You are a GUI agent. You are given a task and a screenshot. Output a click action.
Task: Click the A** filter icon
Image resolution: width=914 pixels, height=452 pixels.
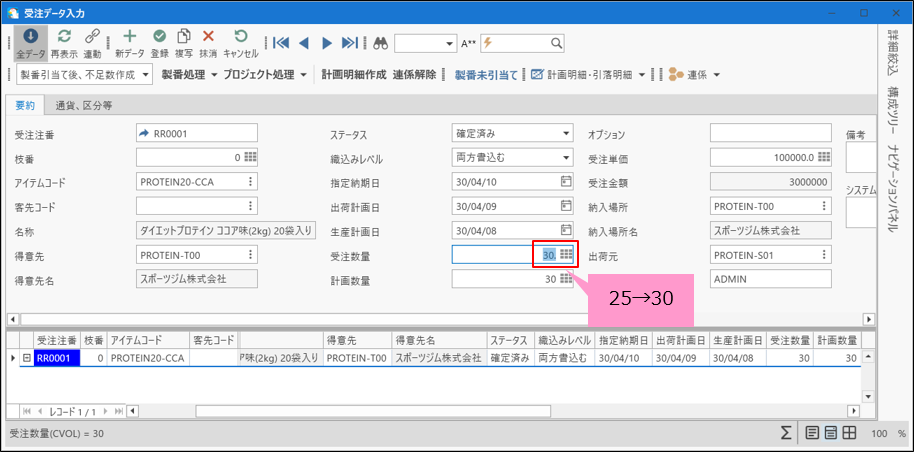click(469, 43)
